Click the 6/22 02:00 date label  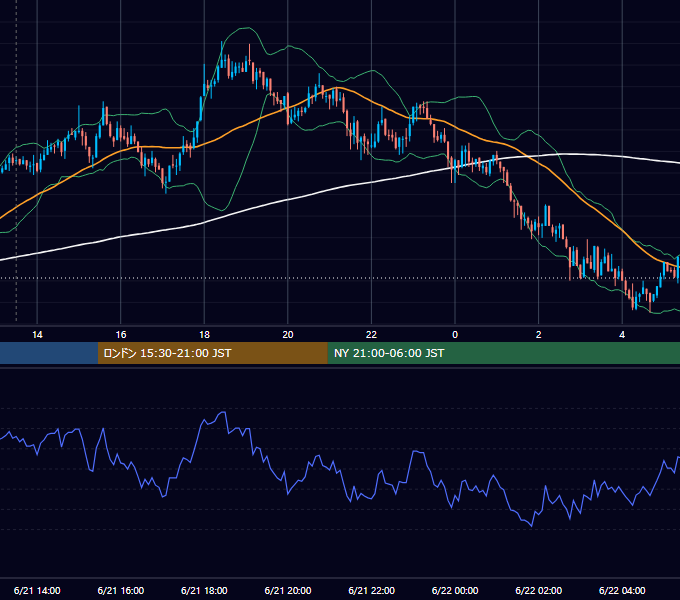point(538,590)
